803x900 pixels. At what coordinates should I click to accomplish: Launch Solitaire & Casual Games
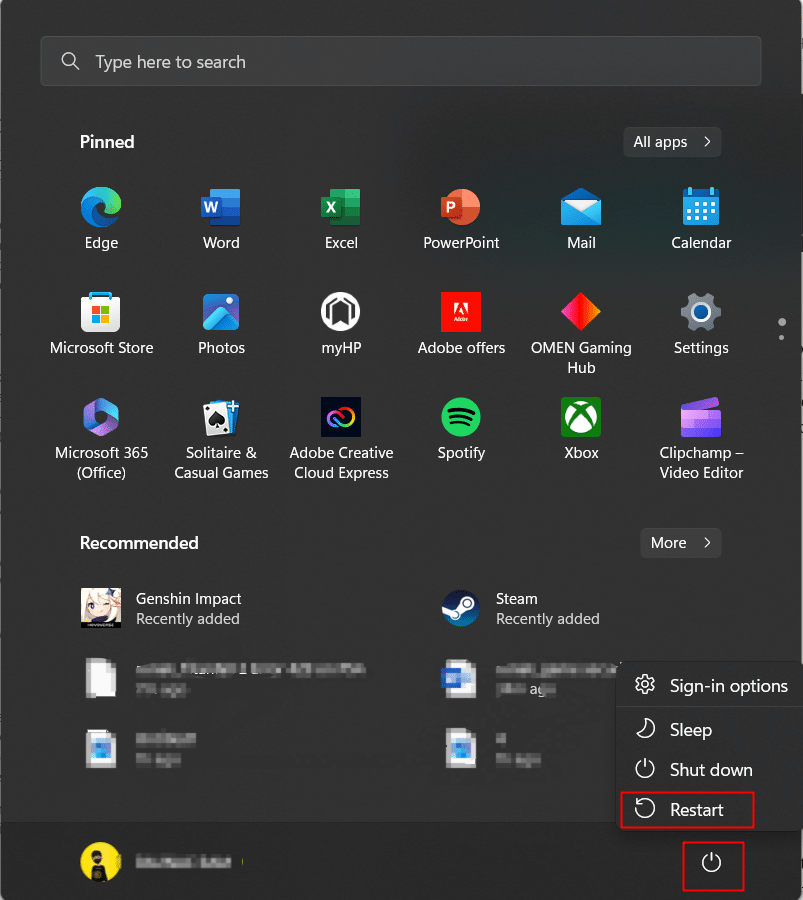221,439
